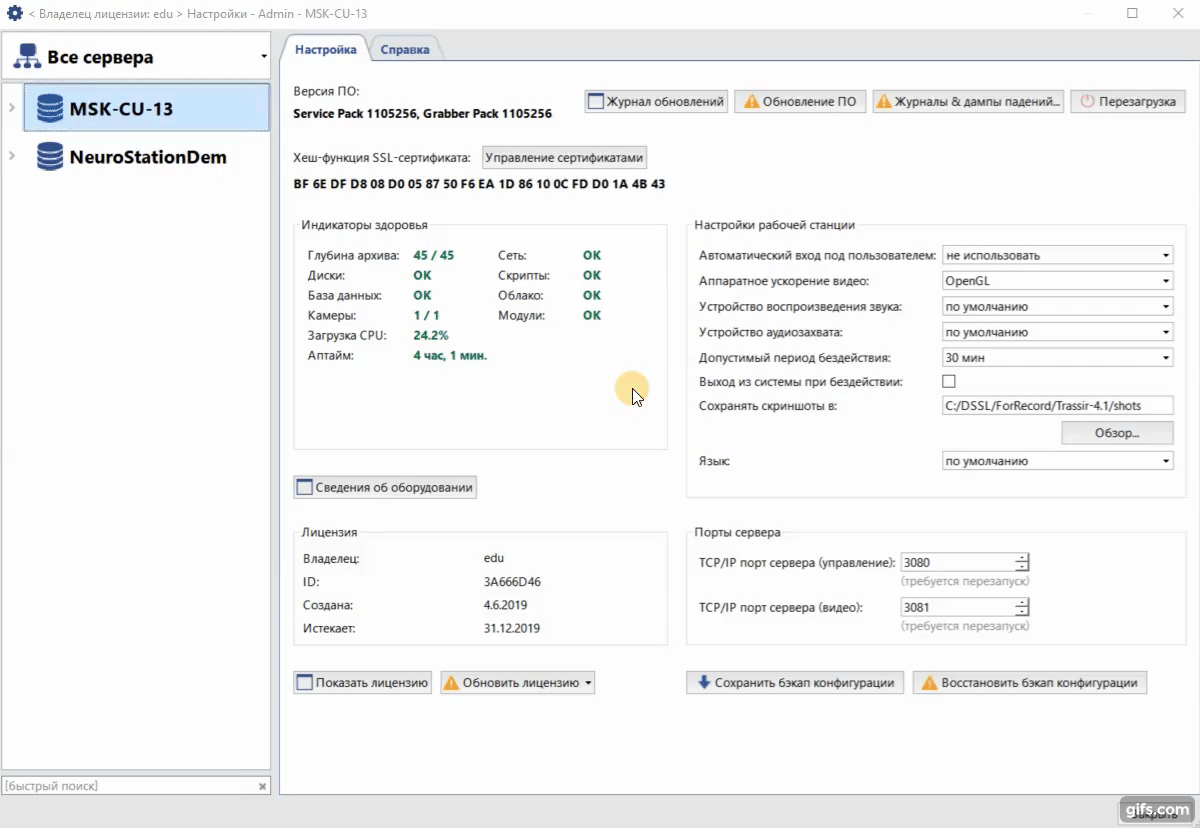The height and width of the screenshot is (828, 1200).
Task: Click the Облако OK status
Action: 592,295
